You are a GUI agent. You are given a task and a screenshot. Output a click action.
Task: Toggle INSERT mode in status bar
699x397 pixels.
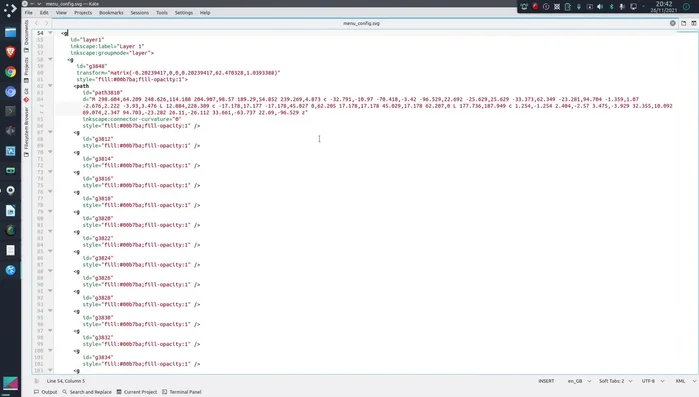point(546,381)
